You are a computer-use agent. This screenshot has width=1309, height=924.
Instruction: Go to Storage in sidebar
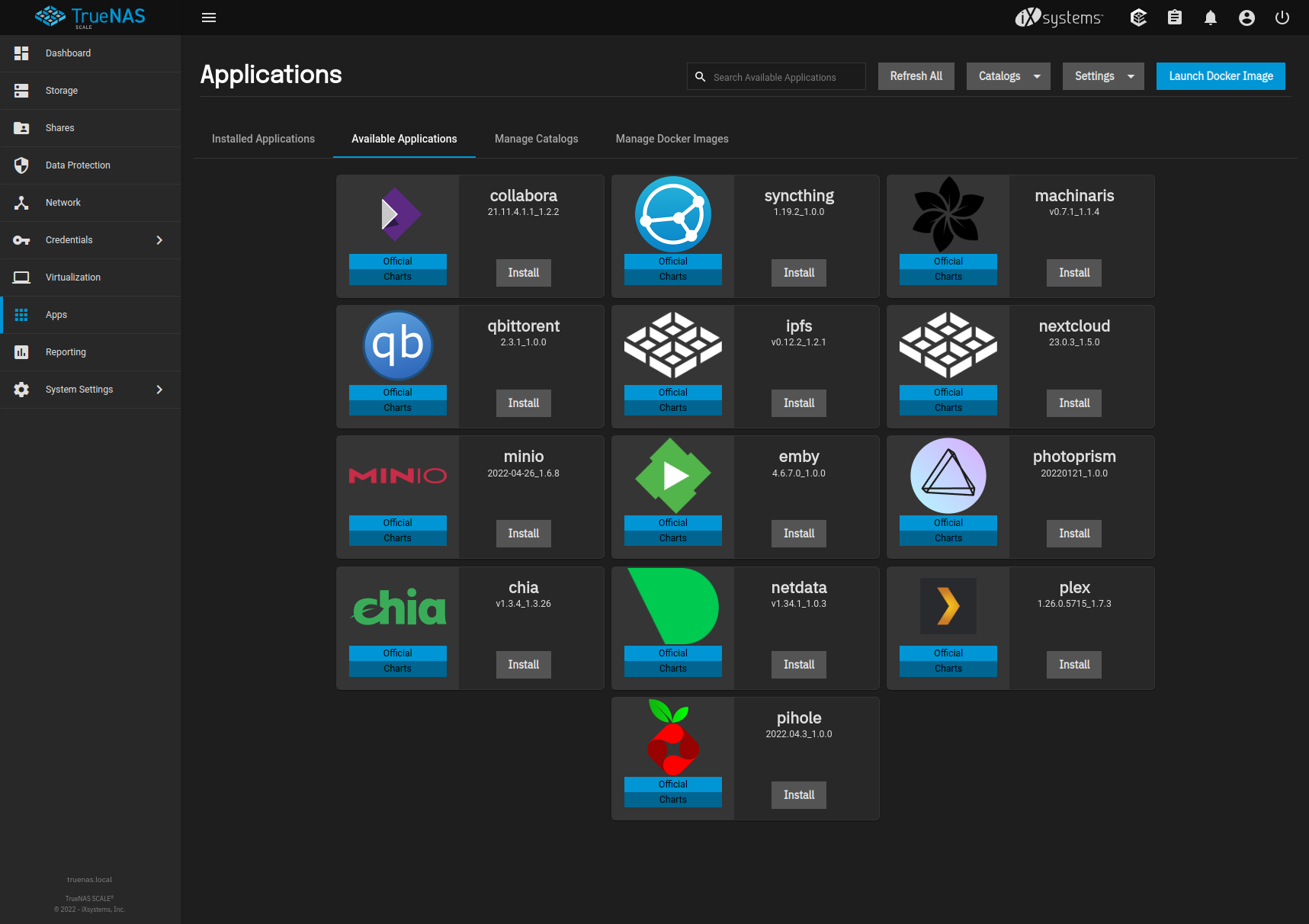(x=90, y=91)
